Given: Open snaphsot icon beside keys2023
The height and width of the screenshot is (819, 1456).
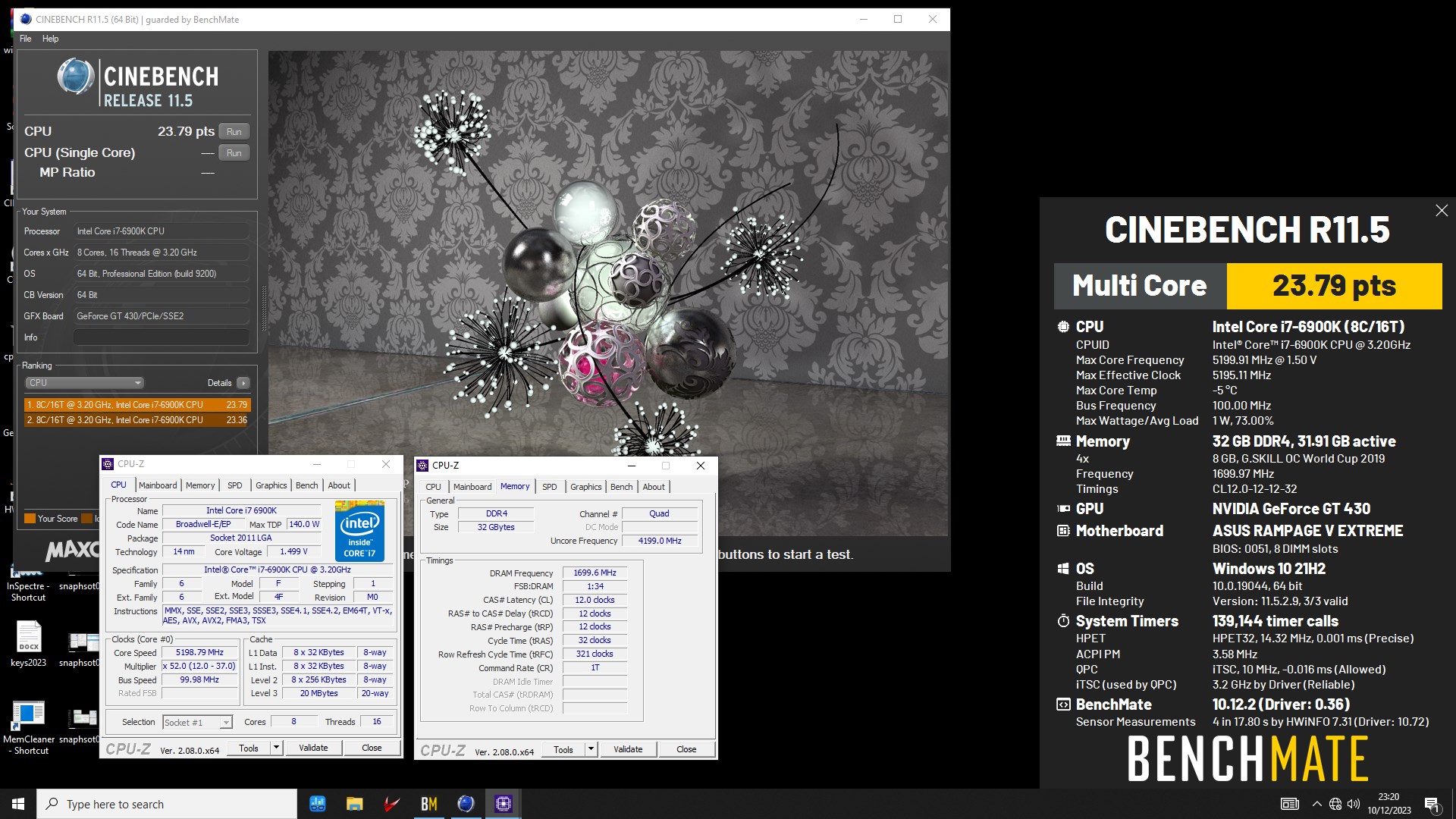Looking at the screenshot, I should coord(81,650).
